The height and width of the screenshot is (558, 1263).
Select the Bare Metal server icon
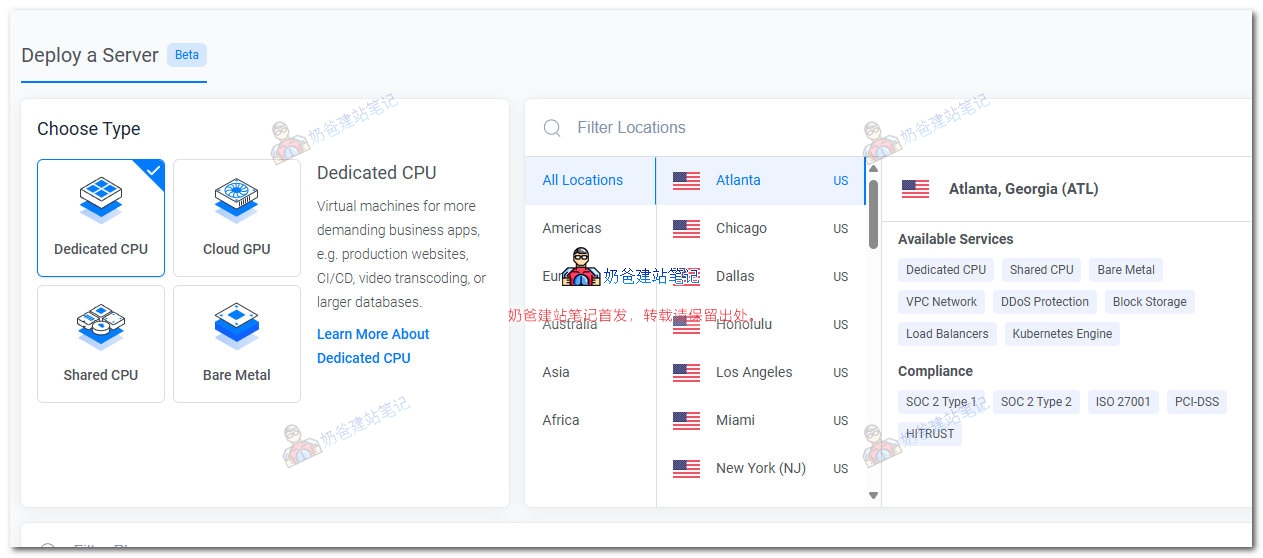click(237, 327)
